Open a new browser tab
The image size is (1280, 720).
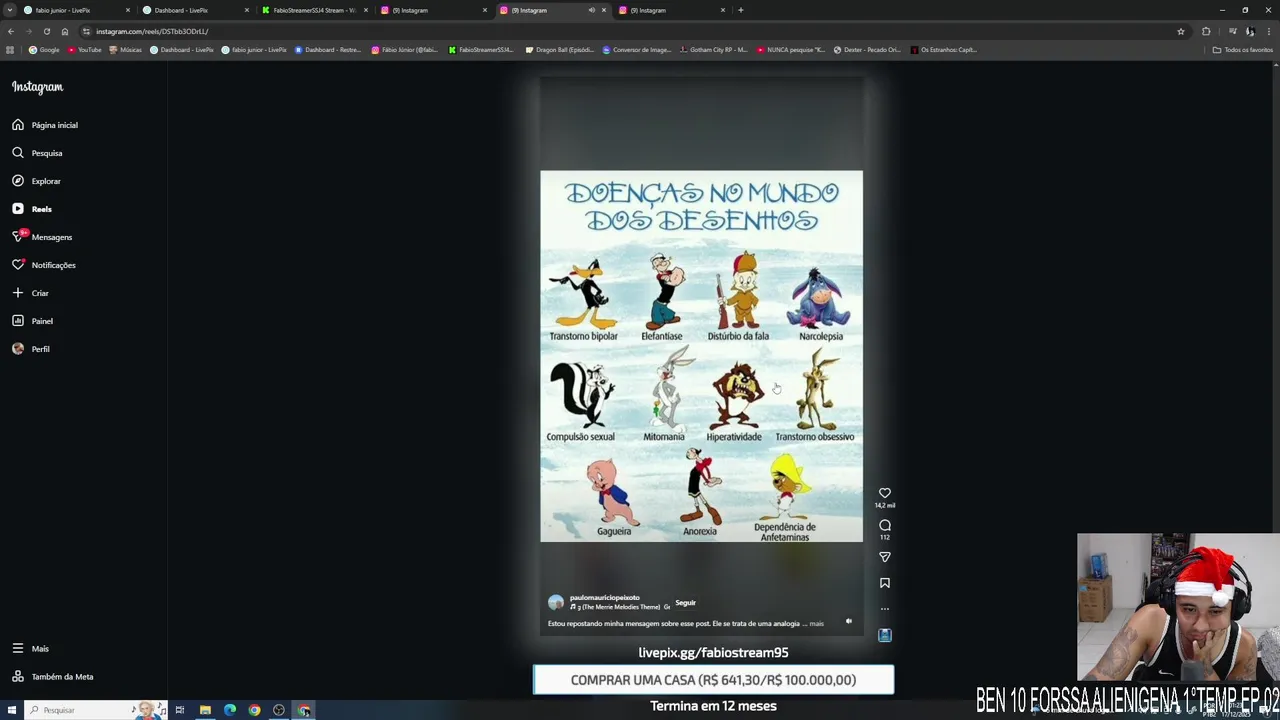point(740,10)
